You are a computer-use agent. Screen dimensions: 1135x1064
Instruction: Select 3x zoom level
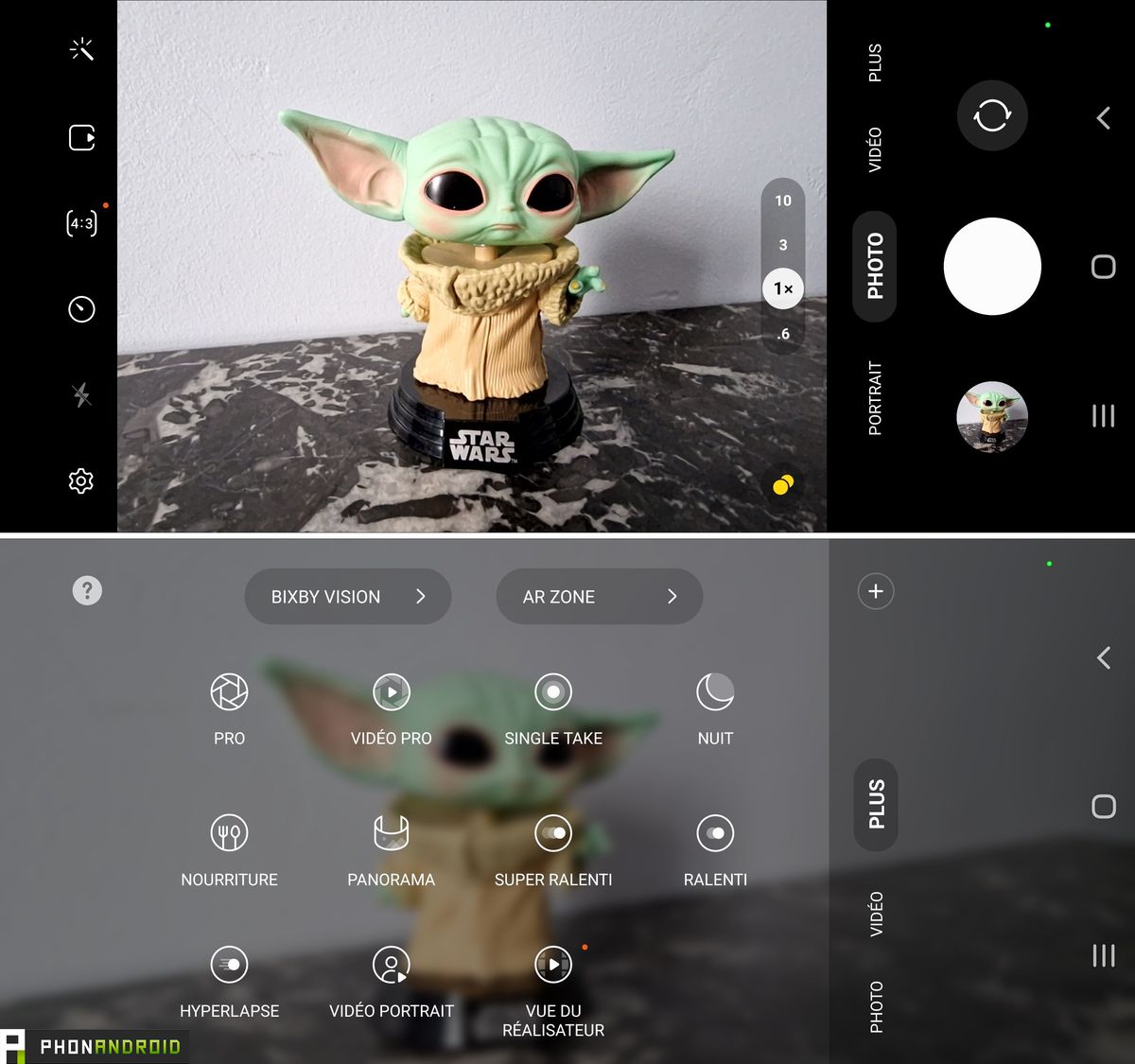point(783,245)
